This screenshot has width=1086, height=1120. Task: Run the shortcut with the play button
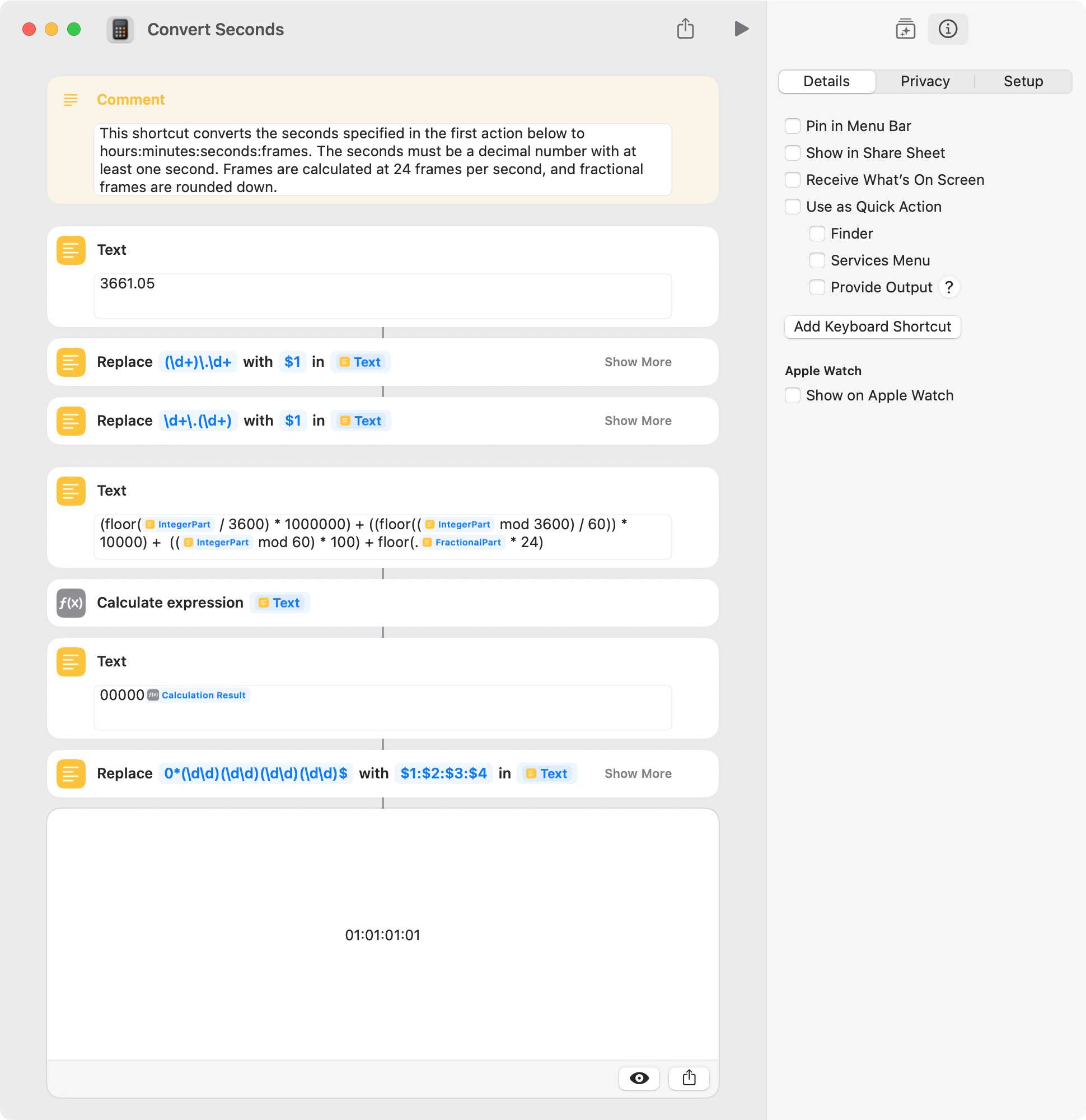point(741,29)
